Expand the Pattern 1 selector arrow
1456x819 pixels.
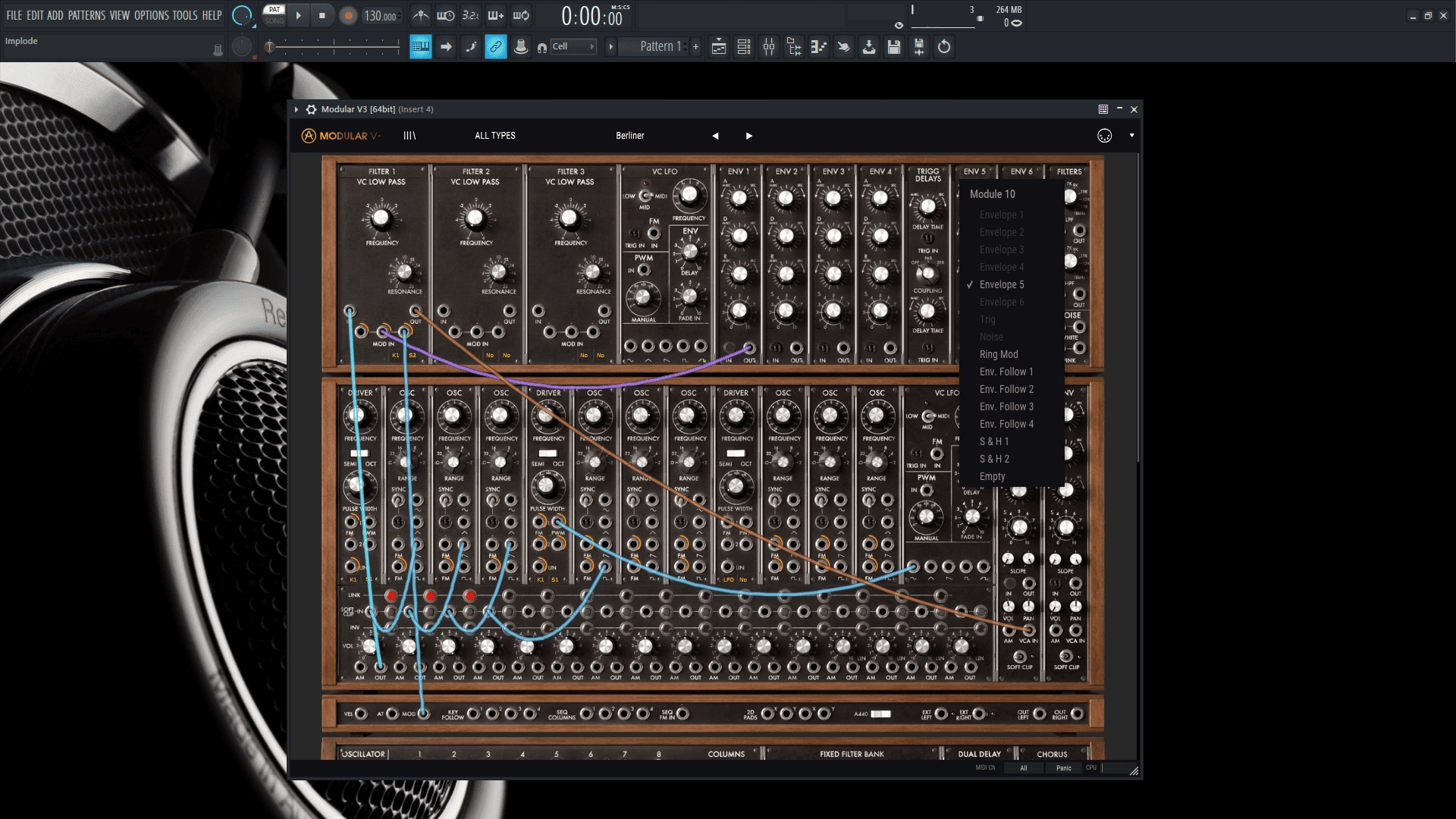(x=610, y=47)
